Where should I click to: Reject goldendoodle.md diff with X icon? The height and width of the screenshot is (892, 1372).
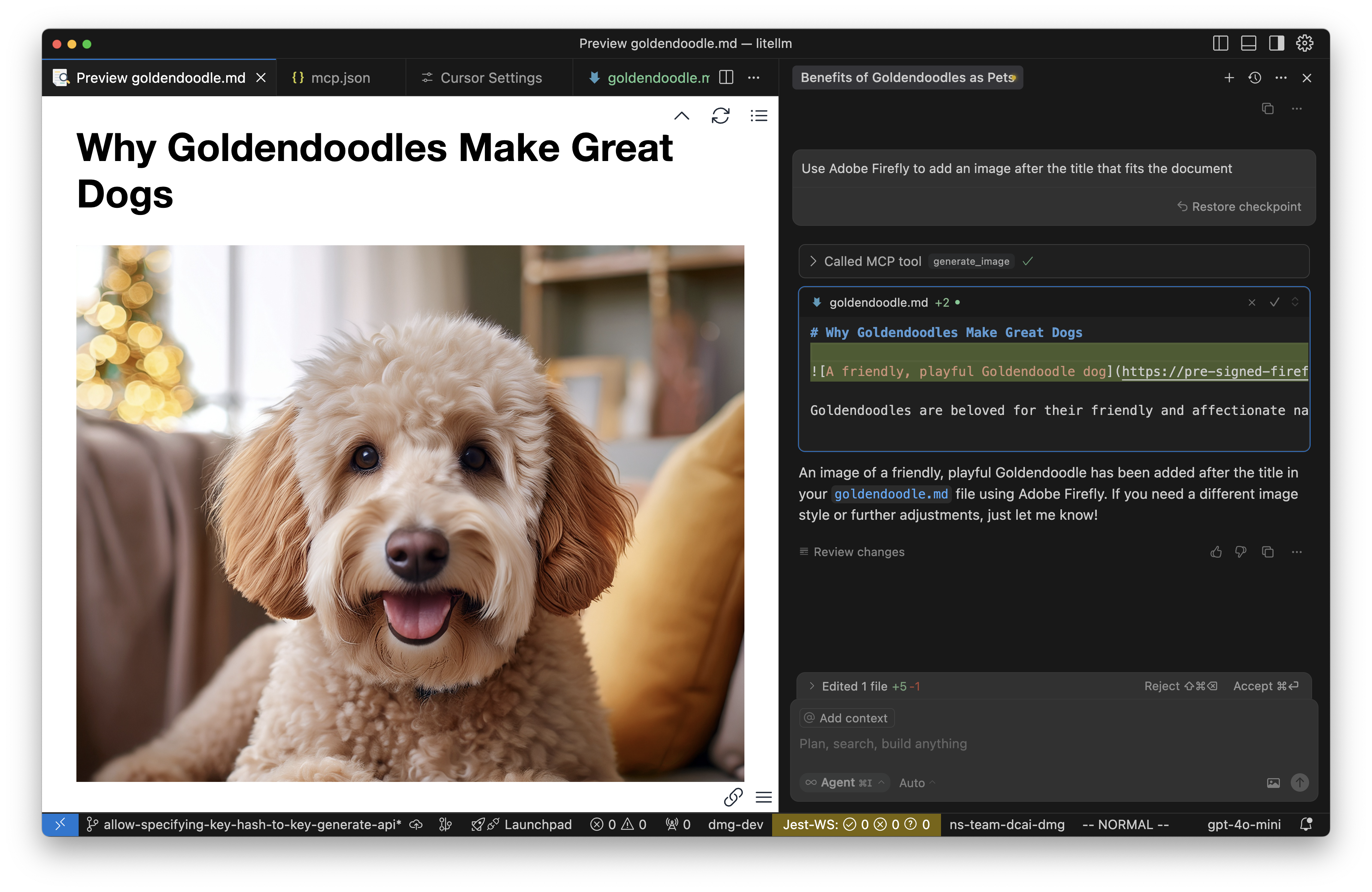point(1251,302)
